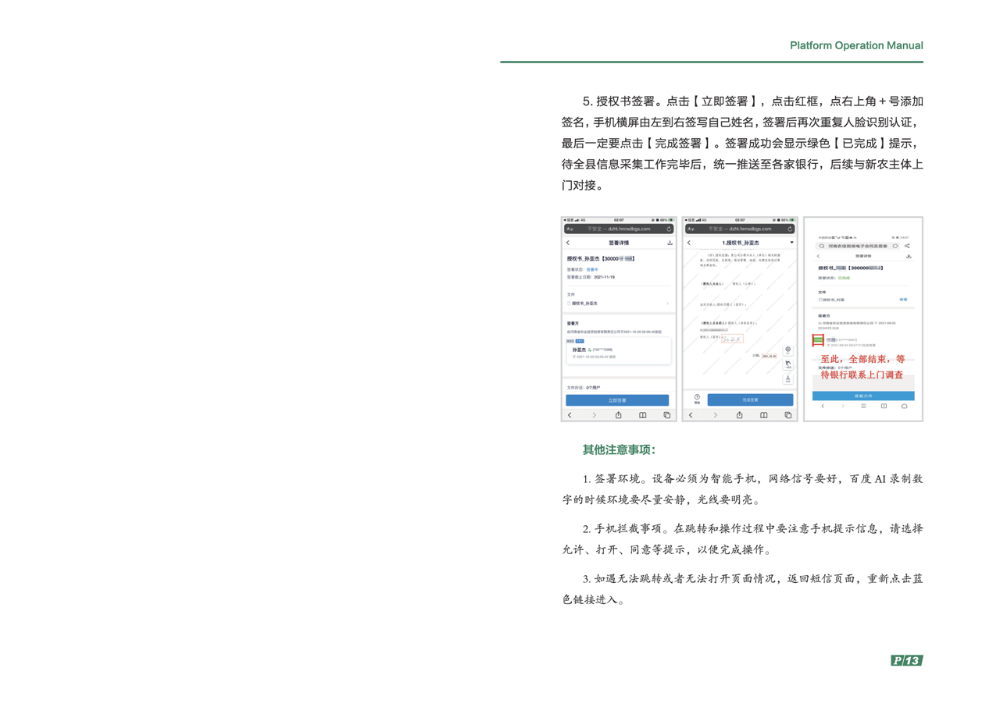This screenshot has height=707, width=1000.
Task: Click the address bar in the first phone
Action: [x=617, y=229]
